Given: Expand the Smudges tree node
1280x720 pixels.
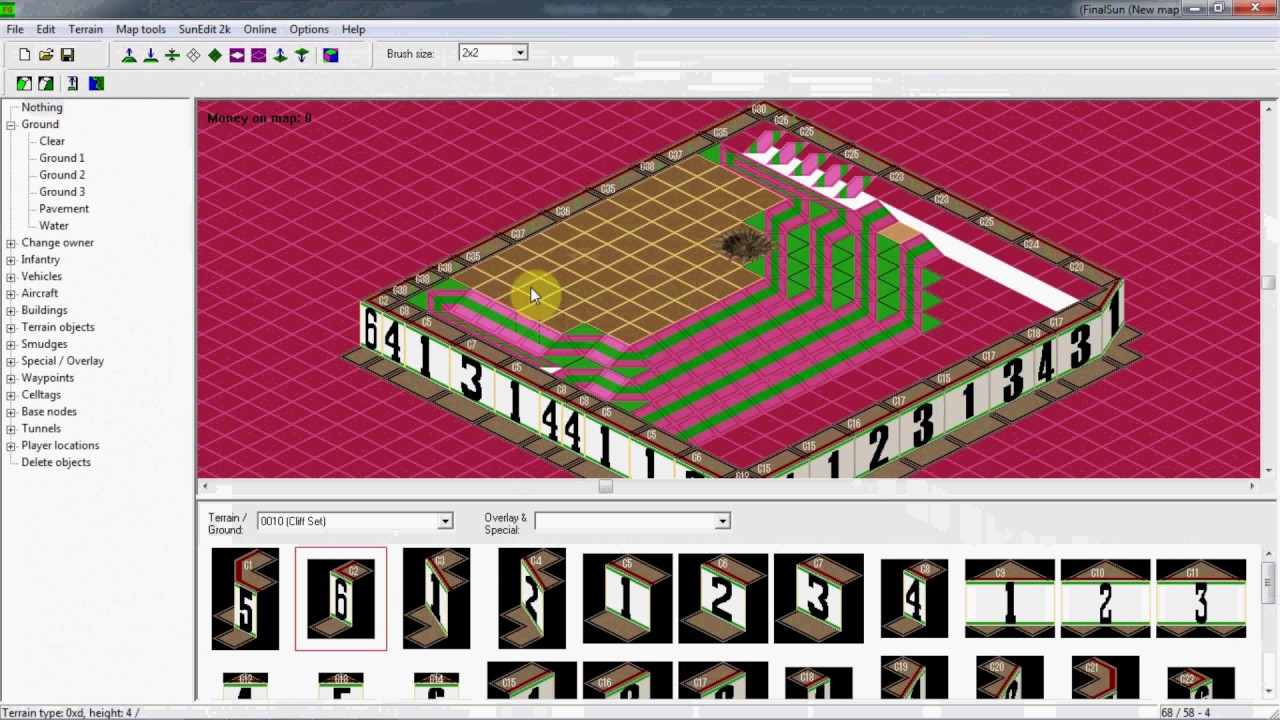Looking at the screenshot, I should (11, 345).
